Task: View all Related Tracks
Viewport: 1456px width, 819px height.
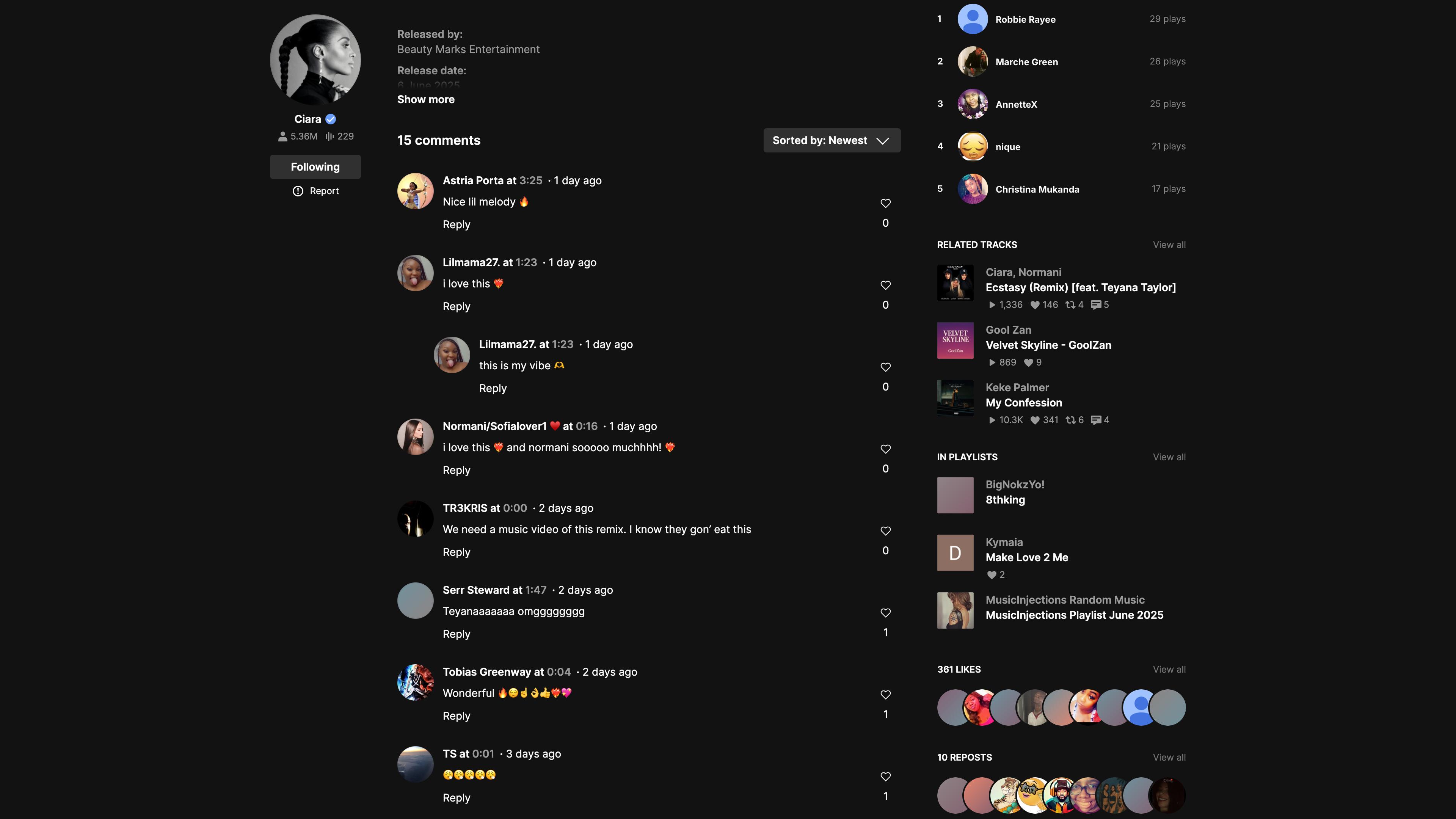Action: 1169,245
